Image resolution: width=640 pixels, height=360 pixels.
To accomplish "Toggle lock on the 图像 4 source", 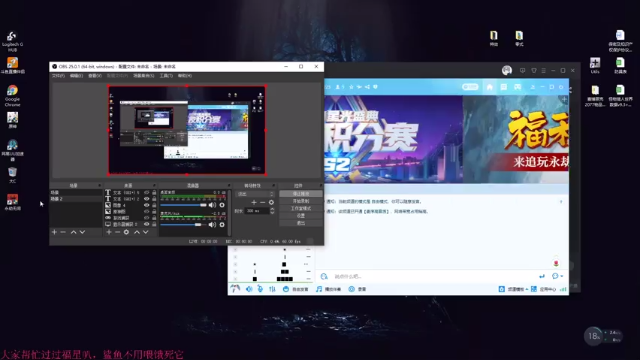I will coord(154,205).
